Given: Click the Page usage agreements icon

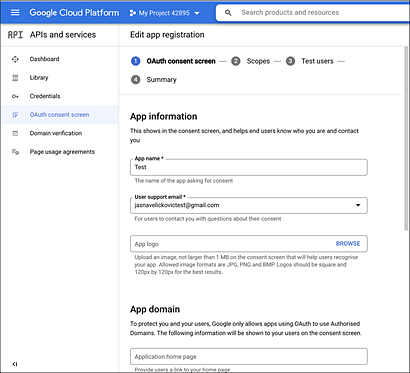Looking at the screenshot, I should (x=15, y=152).
